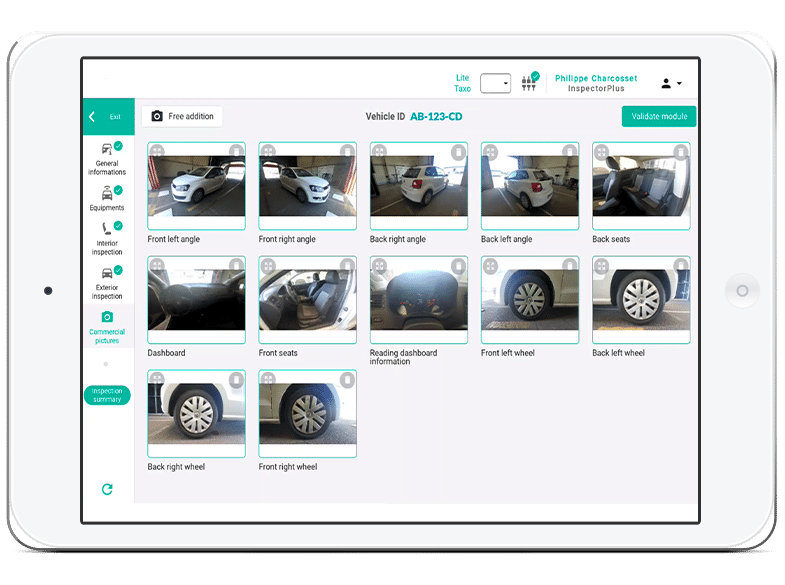The height and width of the screenshot is (585, 785).
Task: Delete the Front seats photo
Action: [347, 265]
